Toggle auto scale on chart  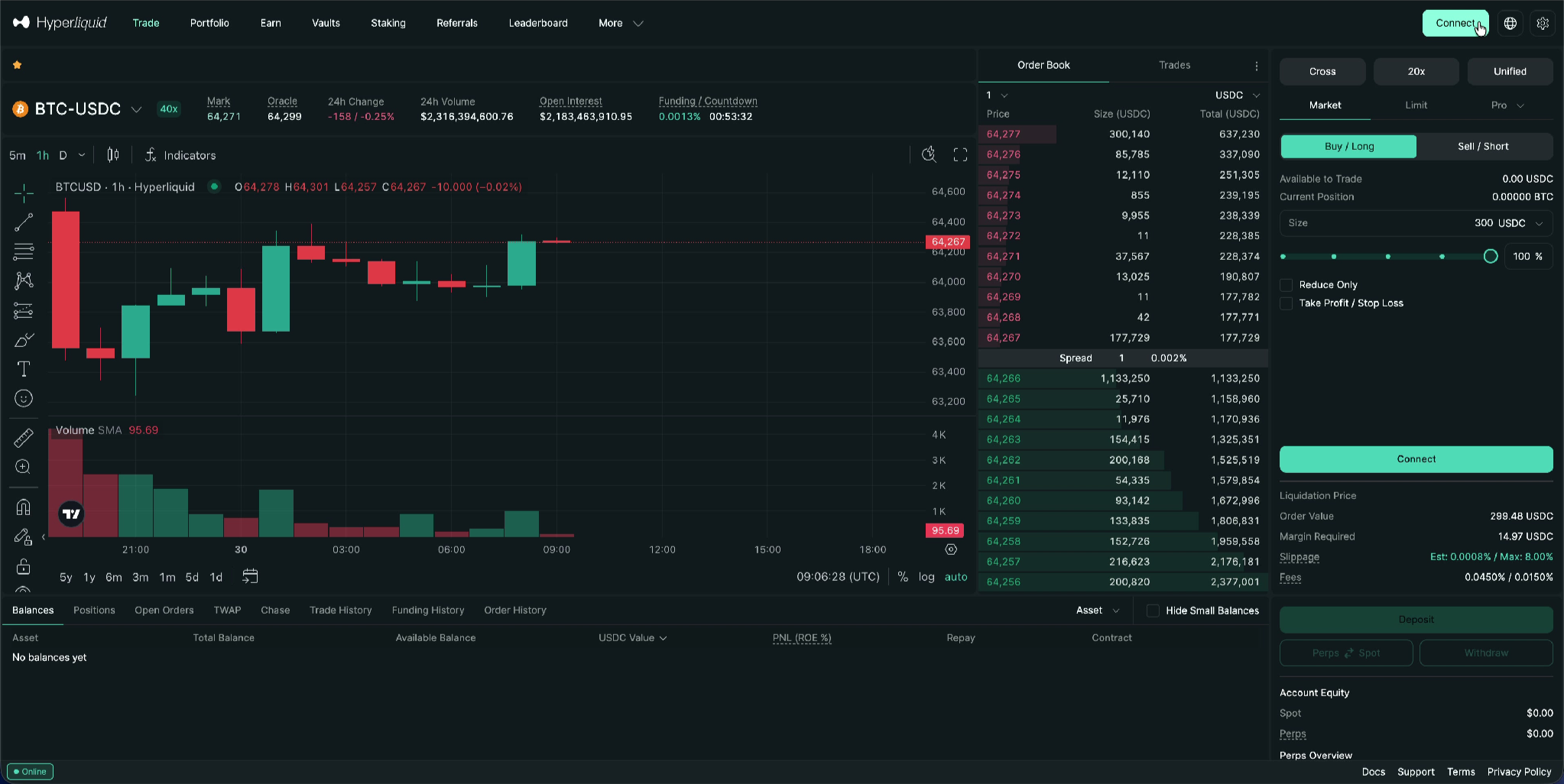[956, 577]
